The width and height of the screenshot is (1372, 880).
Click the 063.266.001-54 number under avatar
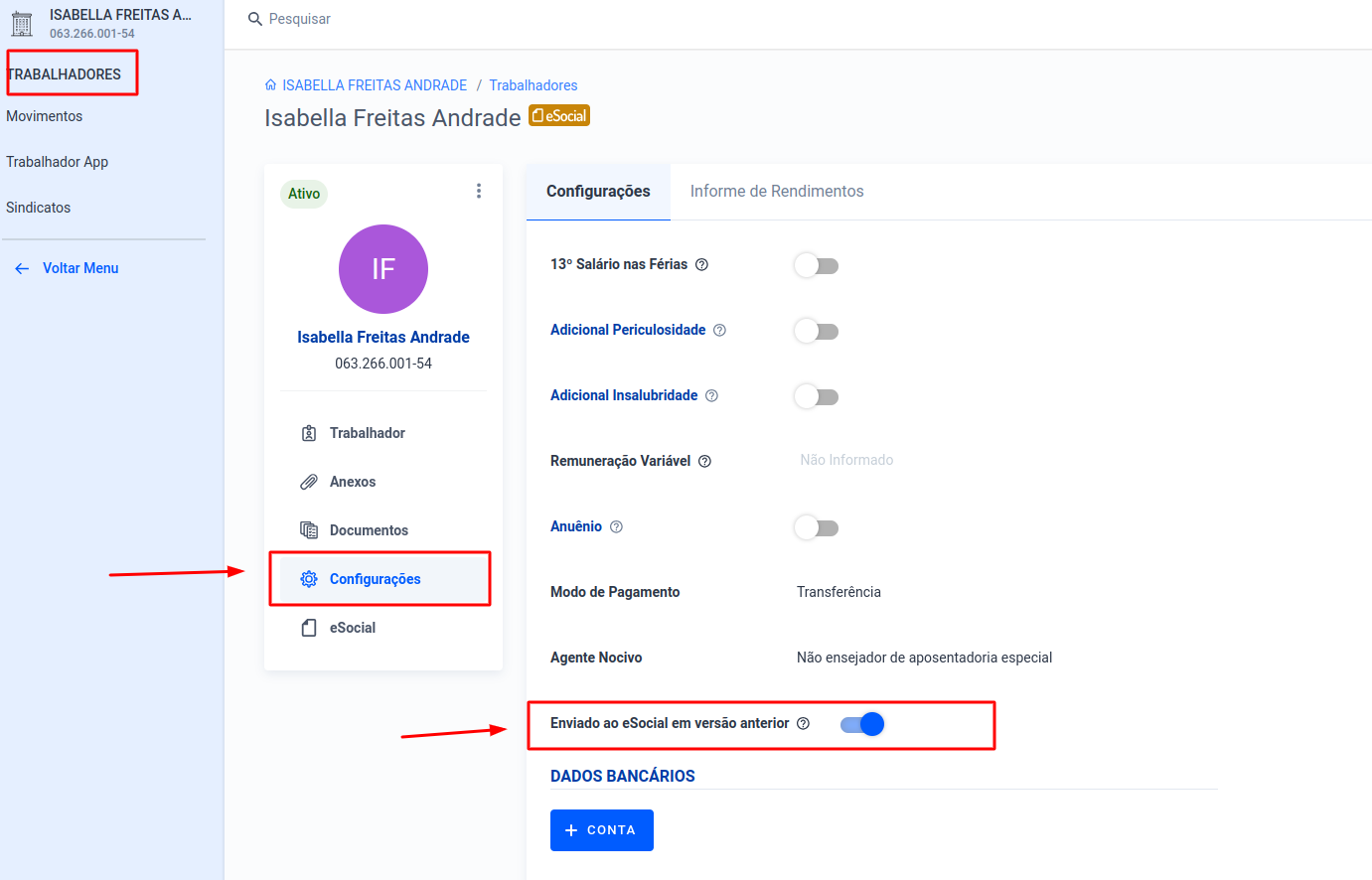(x=383, y=364)
